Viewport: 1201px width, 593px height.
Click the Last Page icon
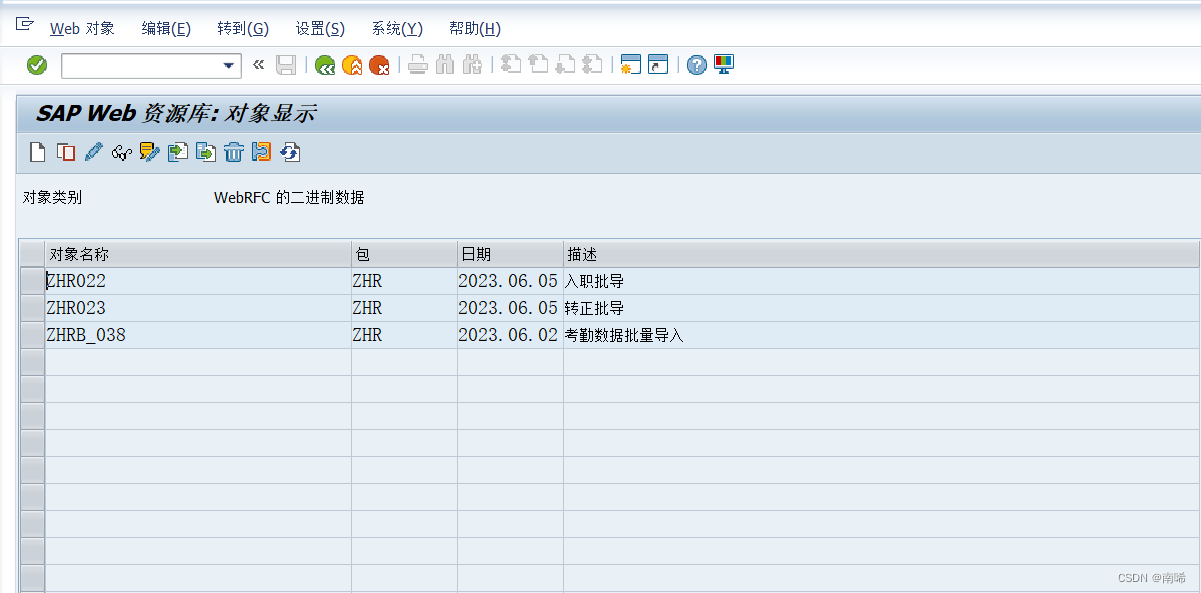pos(592,65)
